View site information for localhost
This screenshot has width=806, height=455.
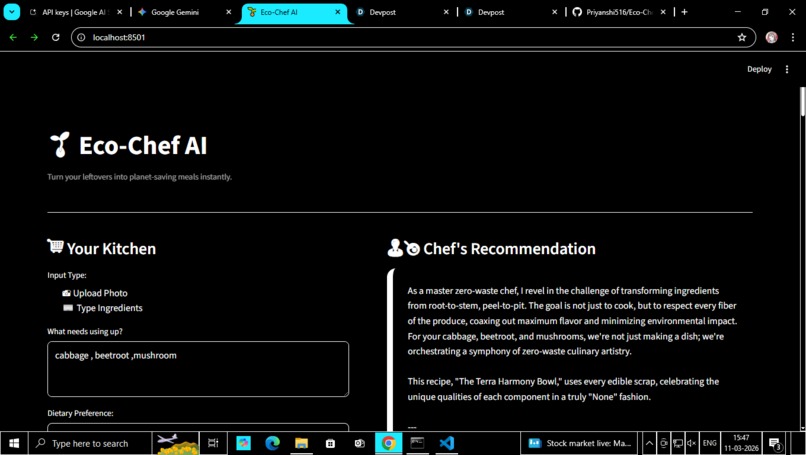(x=81, y=37)
